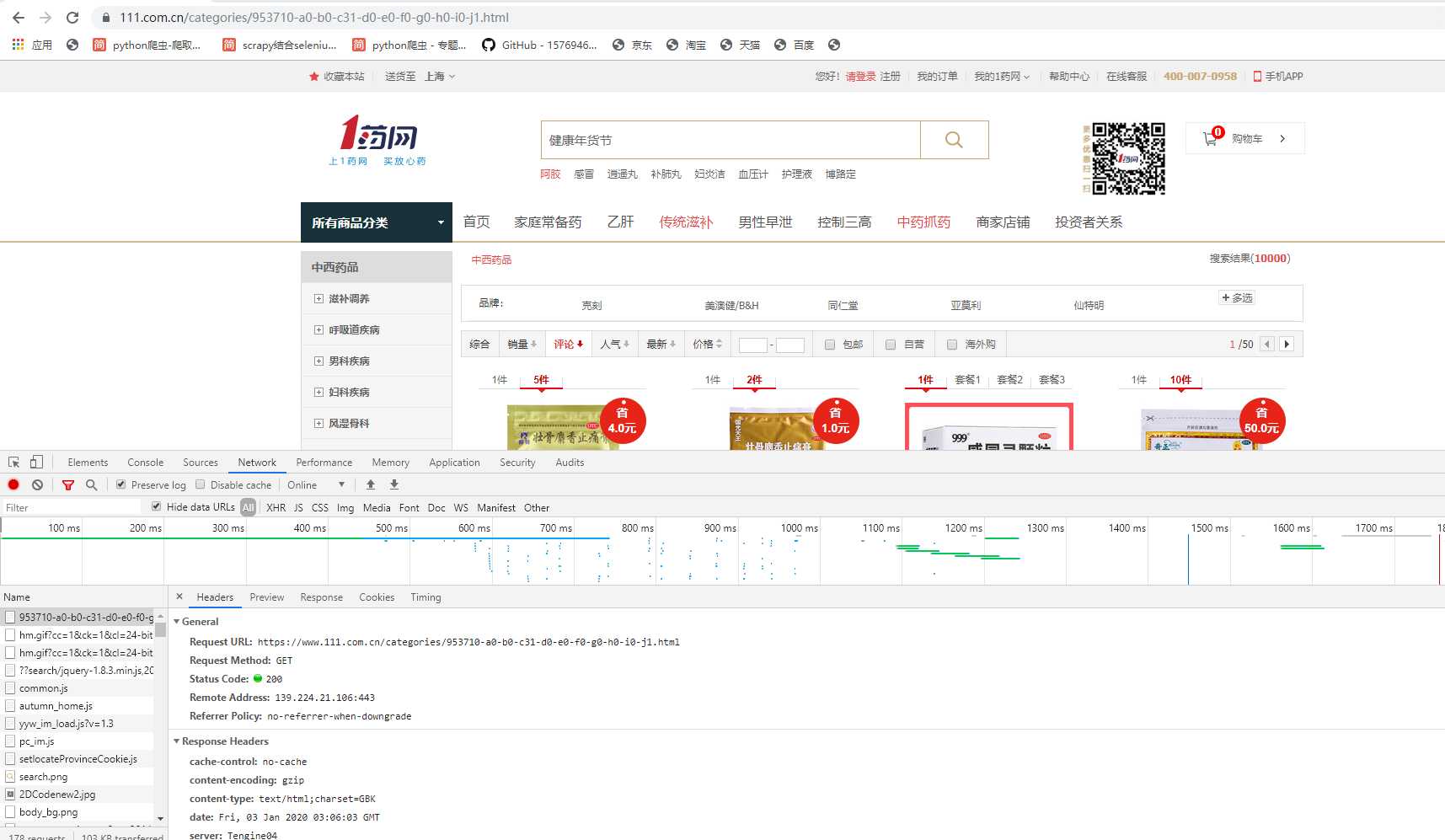The height and width of the screenshot is (840, 1445).
Task: Expand the 妇科疾病 category
Action: click(318, 393)
